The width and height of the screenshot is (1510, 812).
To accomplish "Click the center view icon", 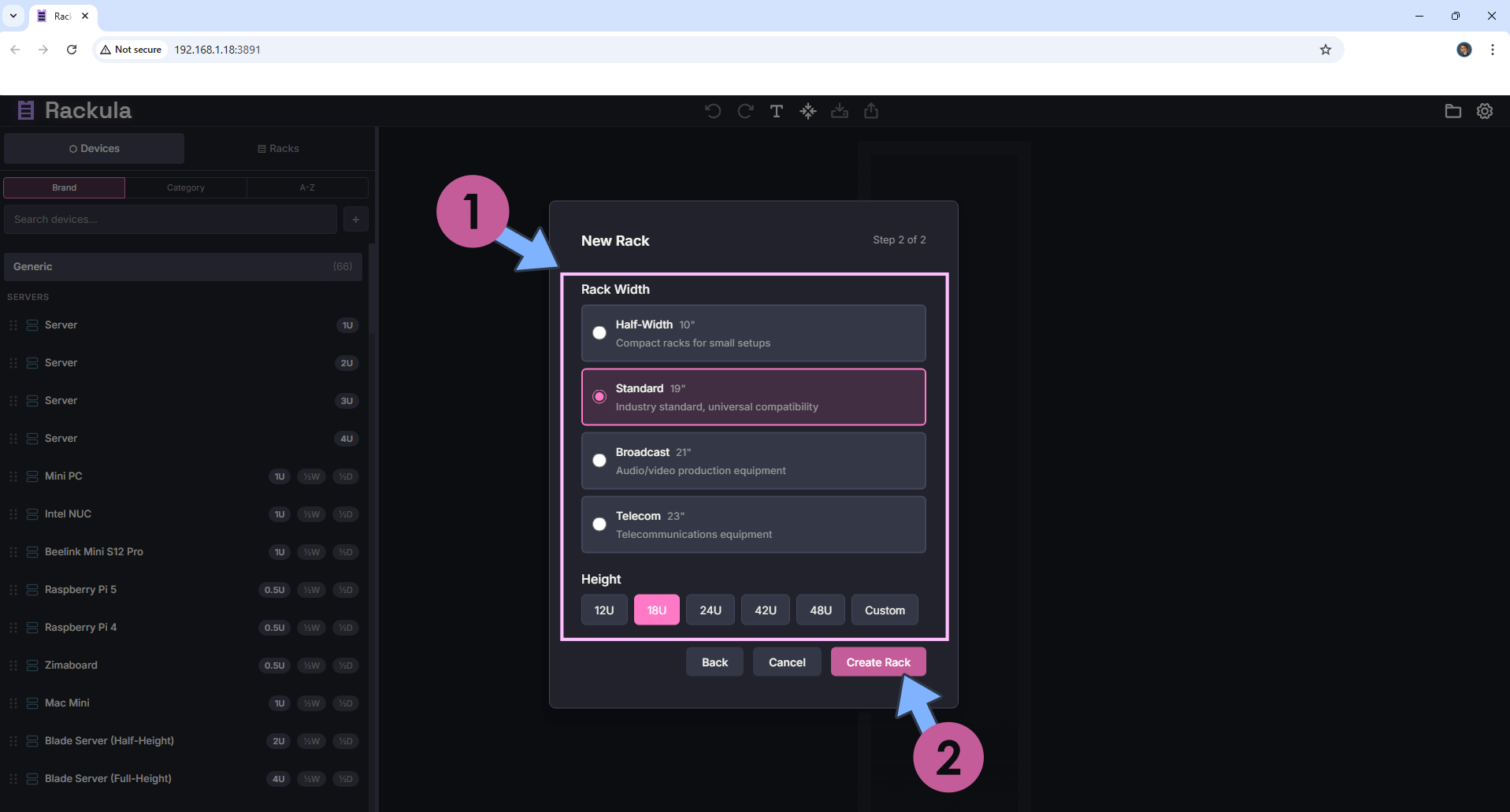I will pyautogui.click(x=808, y=111).
